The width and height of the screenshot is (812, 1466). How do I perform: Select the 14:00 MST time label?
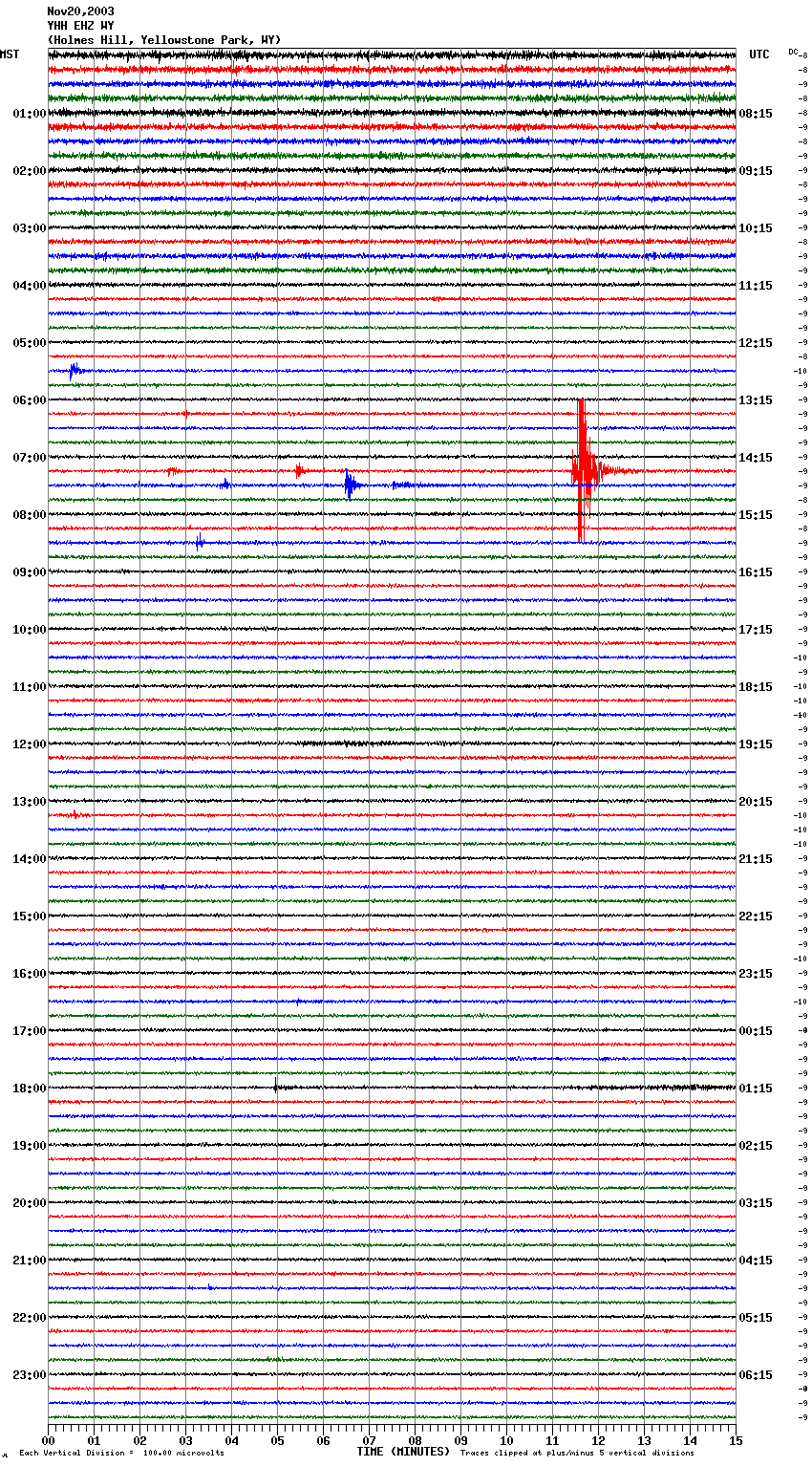coord(30,859)
